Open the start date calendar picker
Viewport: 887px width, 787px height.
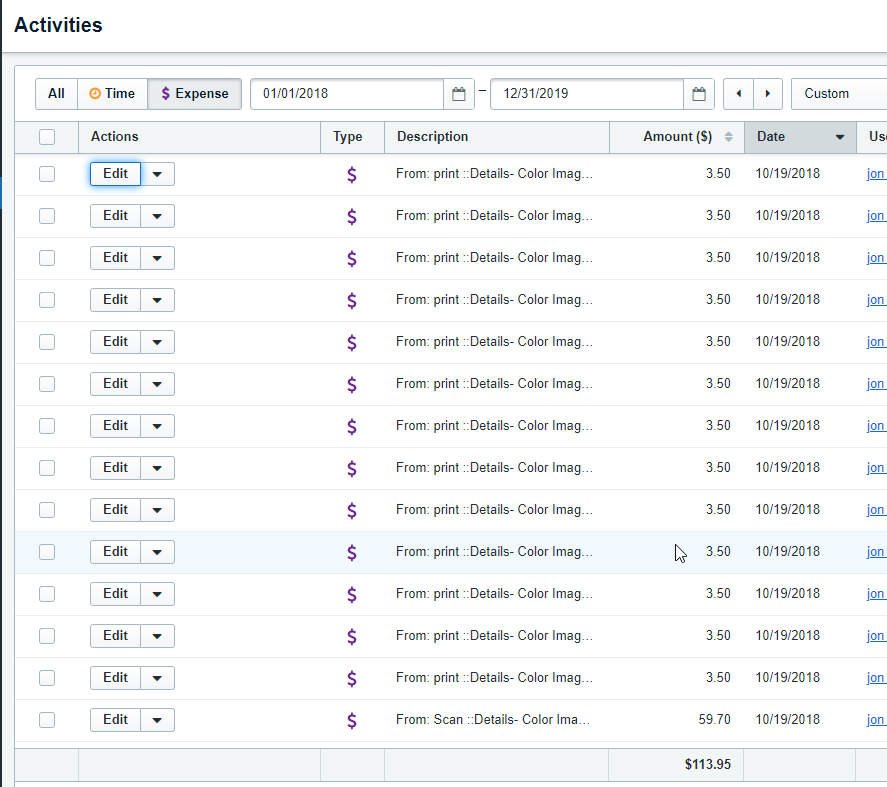(x=459, y=94)
